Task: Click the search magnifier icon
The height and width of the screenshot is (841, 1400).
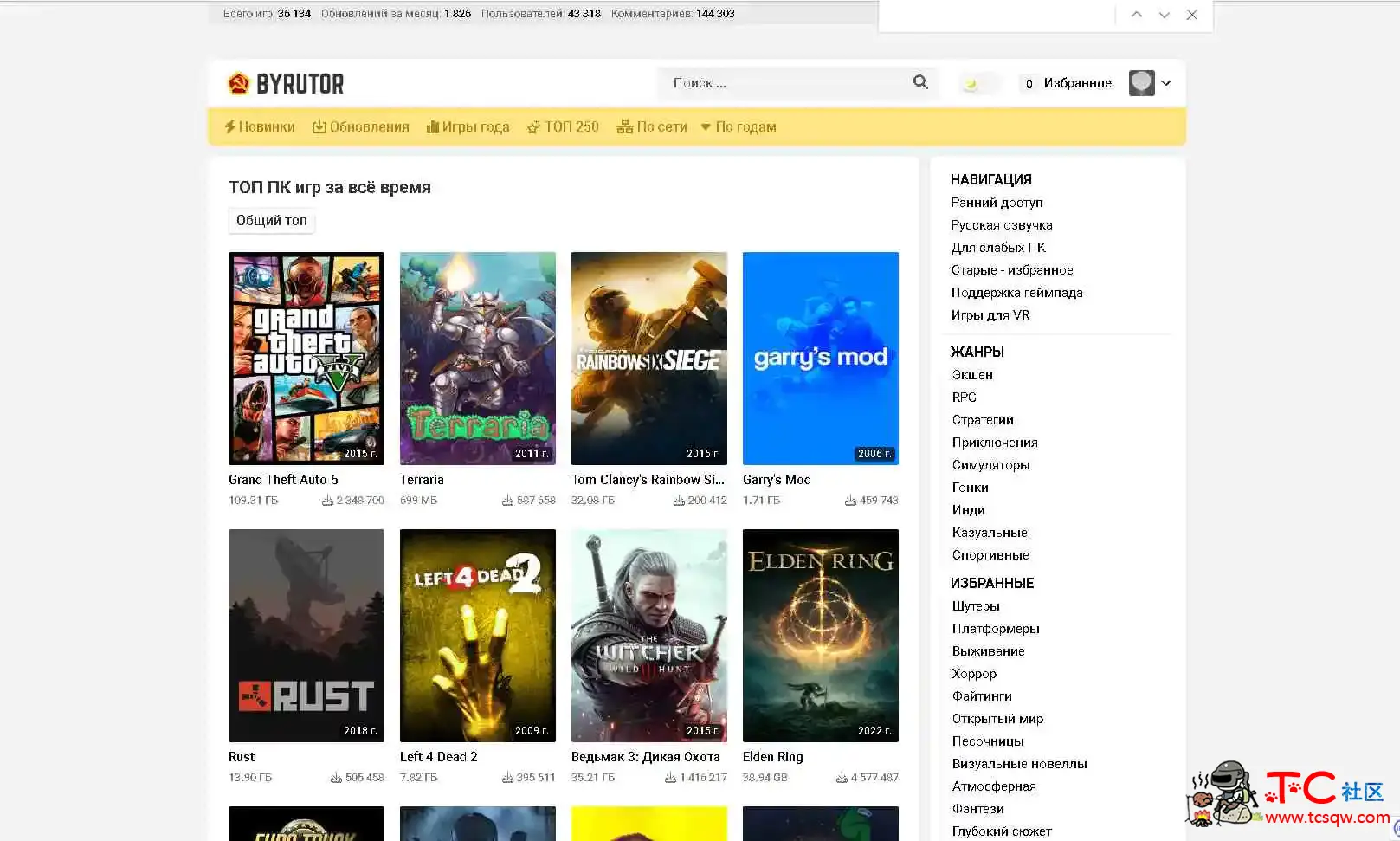Action: pos(920,82)
